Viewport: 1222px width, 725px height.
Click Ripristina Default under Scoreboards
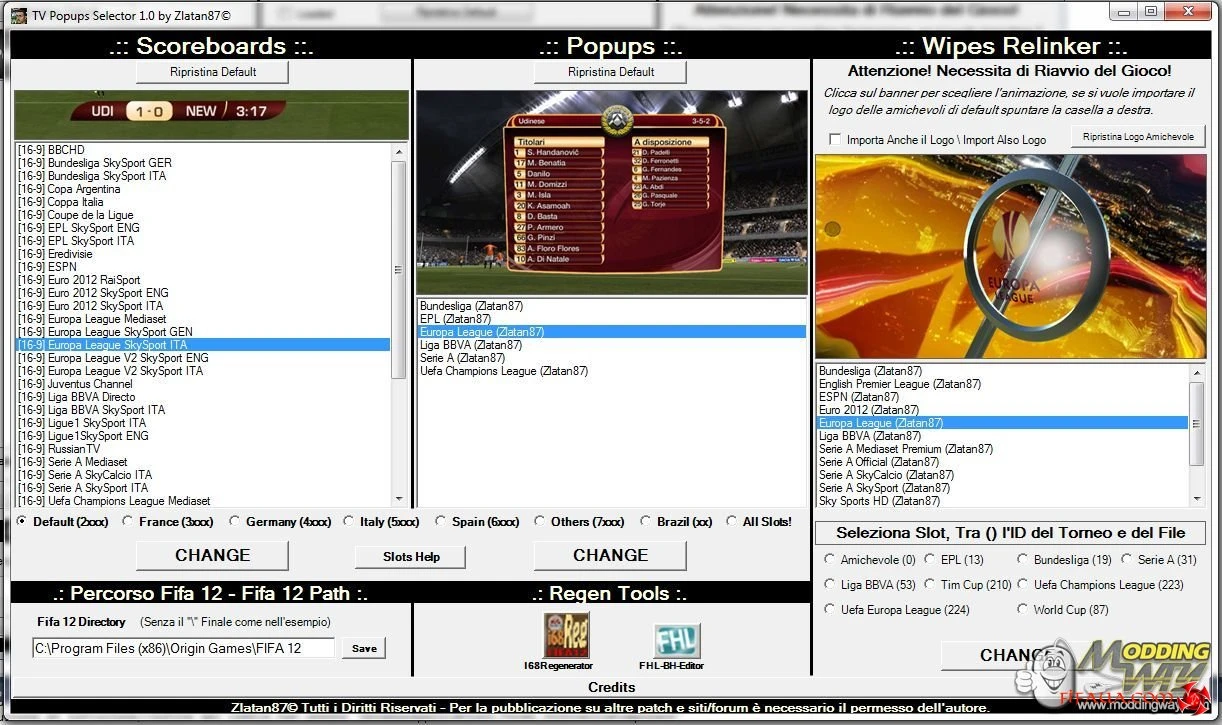212,72
